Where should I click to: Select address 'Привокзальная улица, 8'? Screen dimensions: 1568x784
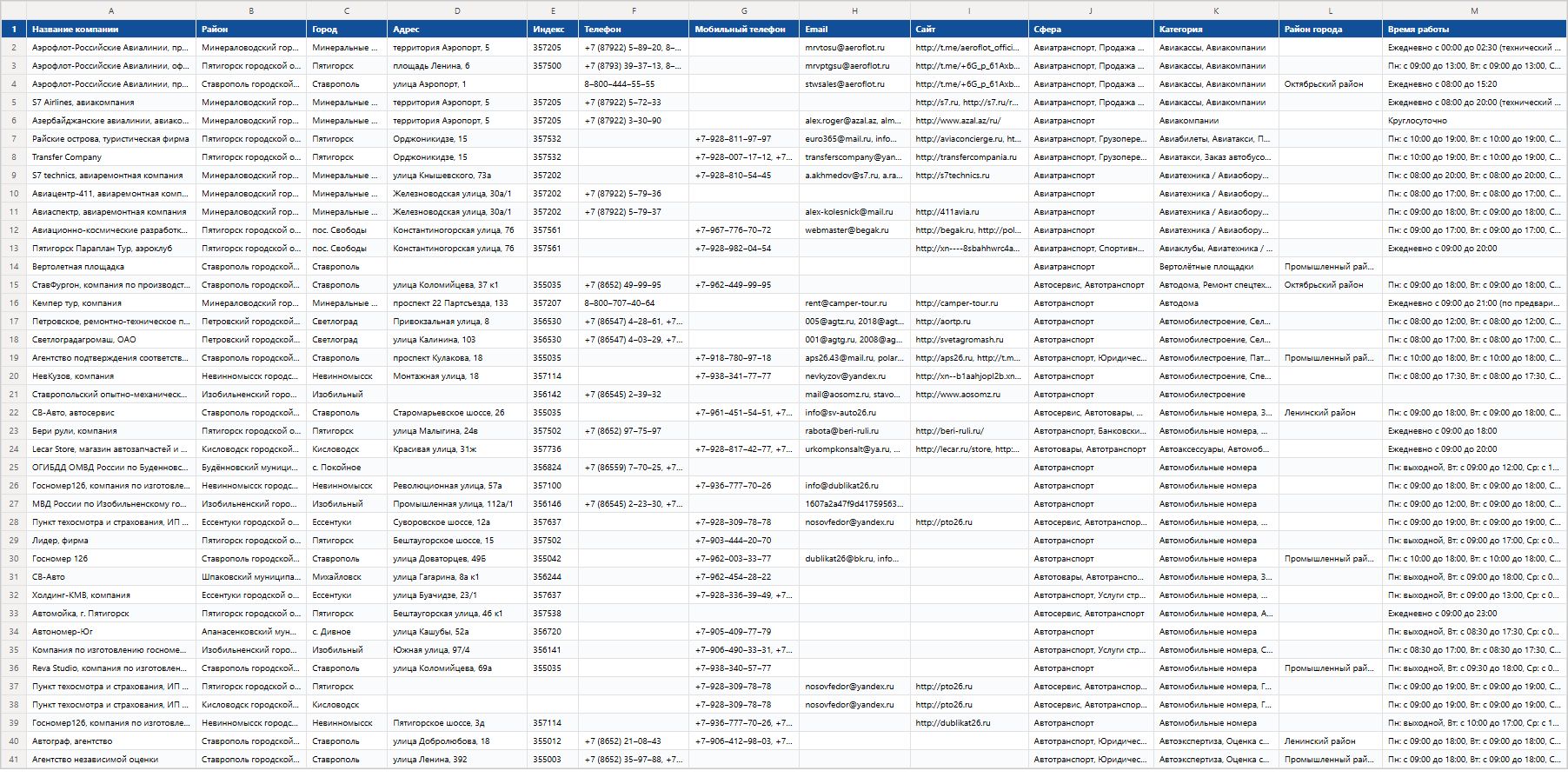point(457,322)
